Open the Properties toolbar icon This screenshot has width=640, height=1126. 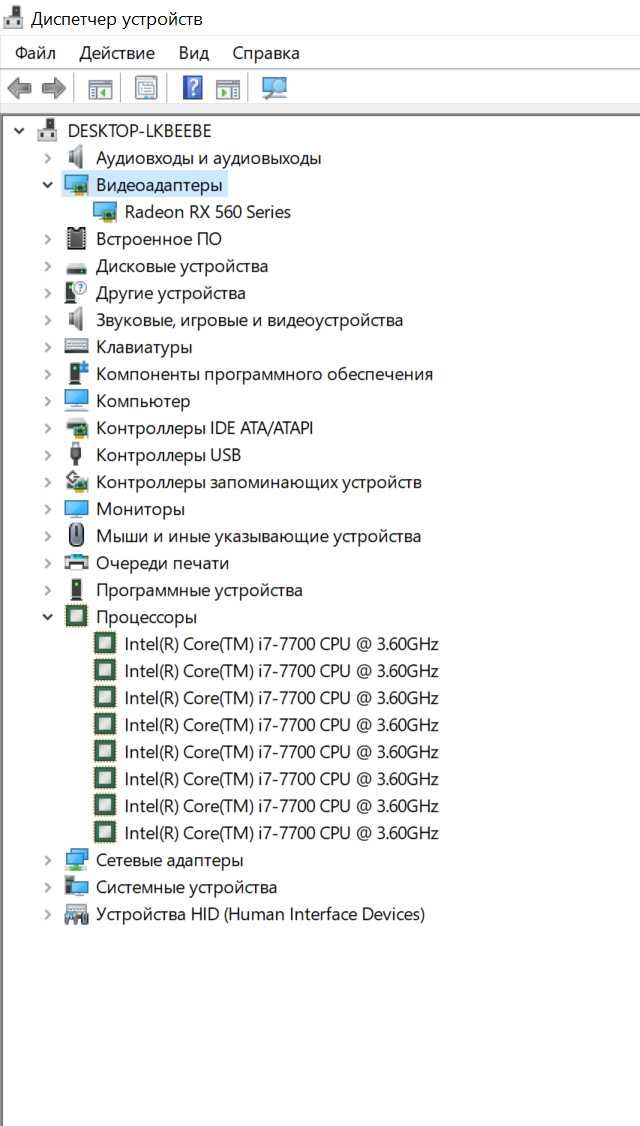(x=147, y=89)
